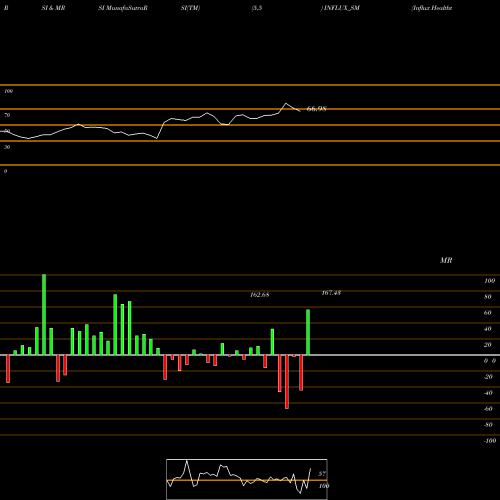Viewport: 500px width, 500px height.
Task: Click the -100 label on MR axis
Action: click(490, 441)
